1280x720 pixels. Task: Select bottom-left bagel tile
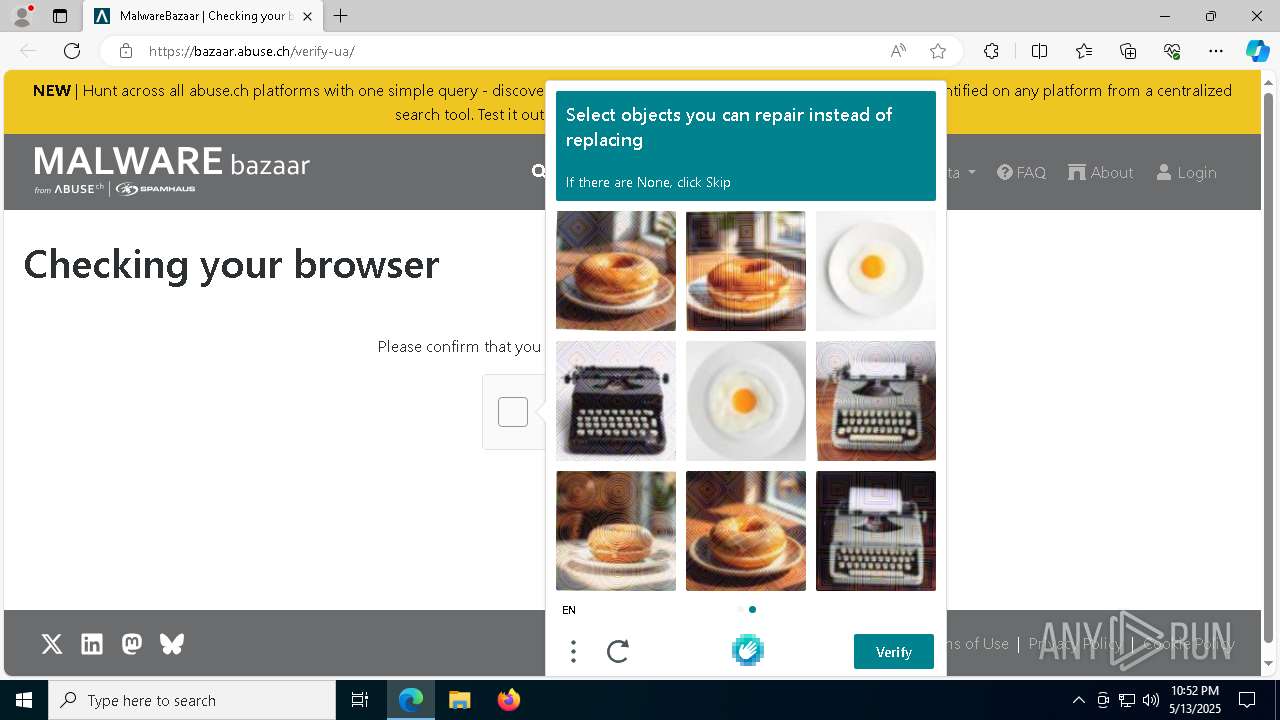(x=616, y=531)
